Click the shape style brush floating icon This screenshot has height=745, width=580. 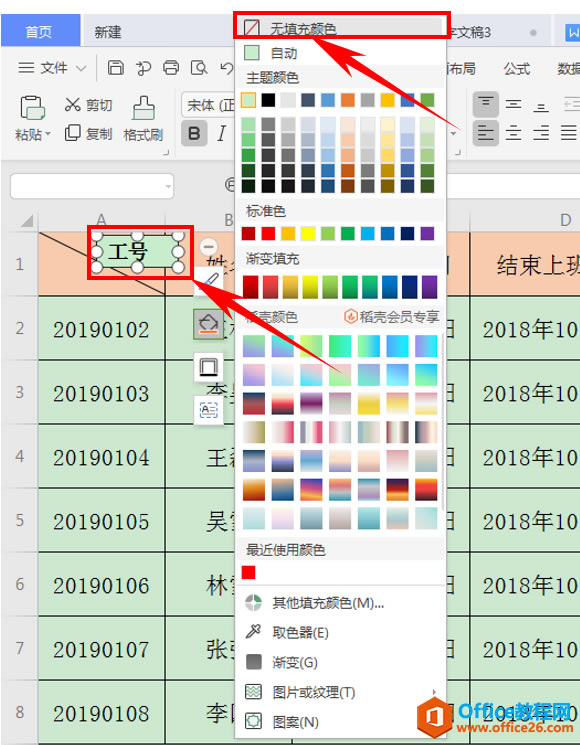[x=209, y=281]
